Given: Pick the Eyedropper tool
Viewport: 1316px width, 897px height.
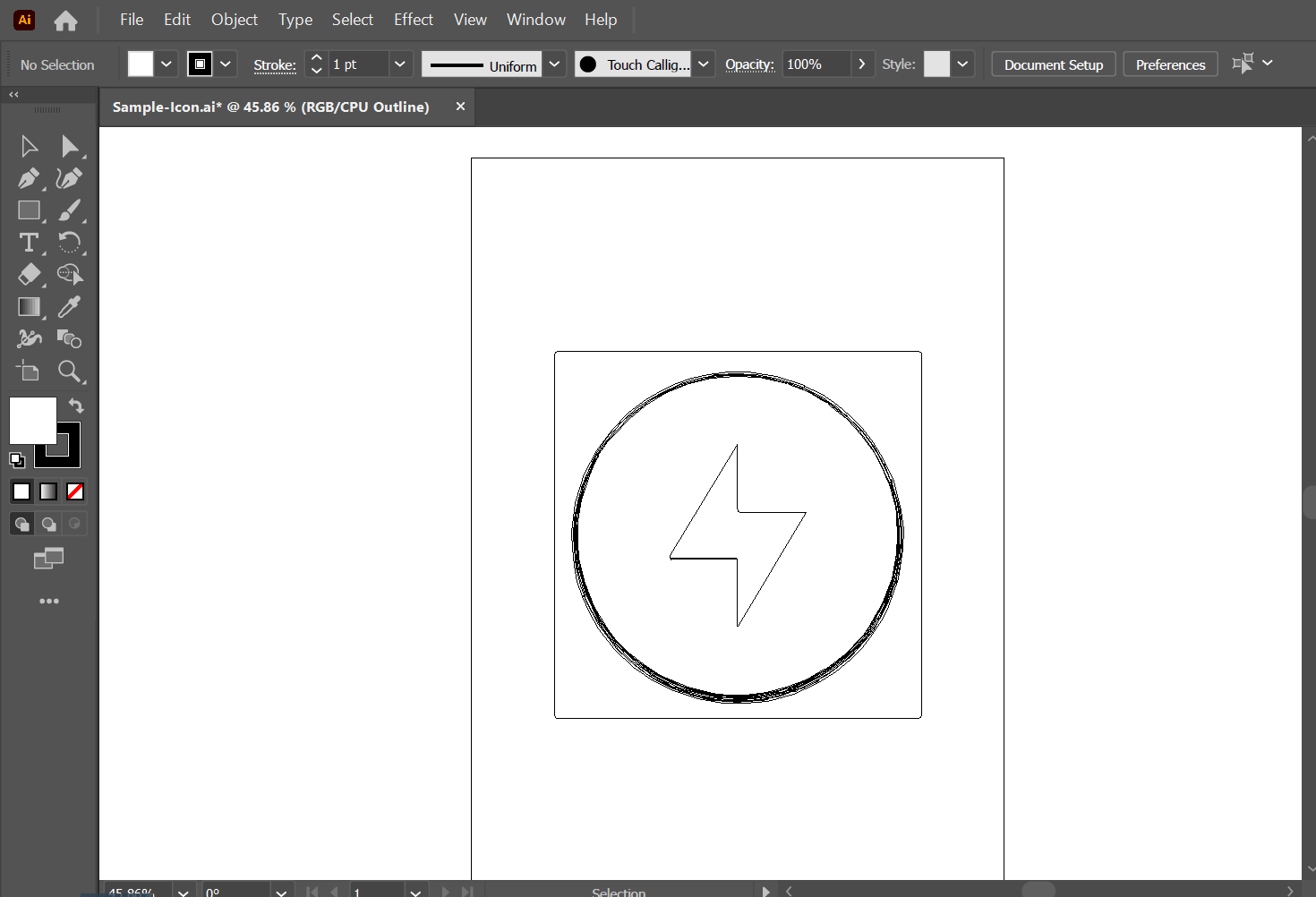Looking at the screenshot, I should pyautogui.click(x=69, y=307).
